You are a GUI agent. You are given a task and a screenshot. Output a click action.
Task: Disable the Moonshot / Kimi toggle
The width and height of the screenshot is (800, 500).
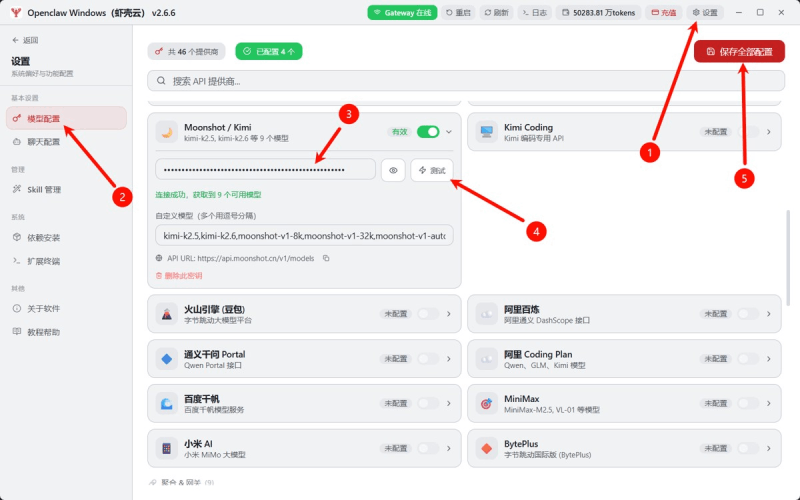coord(428,132)
